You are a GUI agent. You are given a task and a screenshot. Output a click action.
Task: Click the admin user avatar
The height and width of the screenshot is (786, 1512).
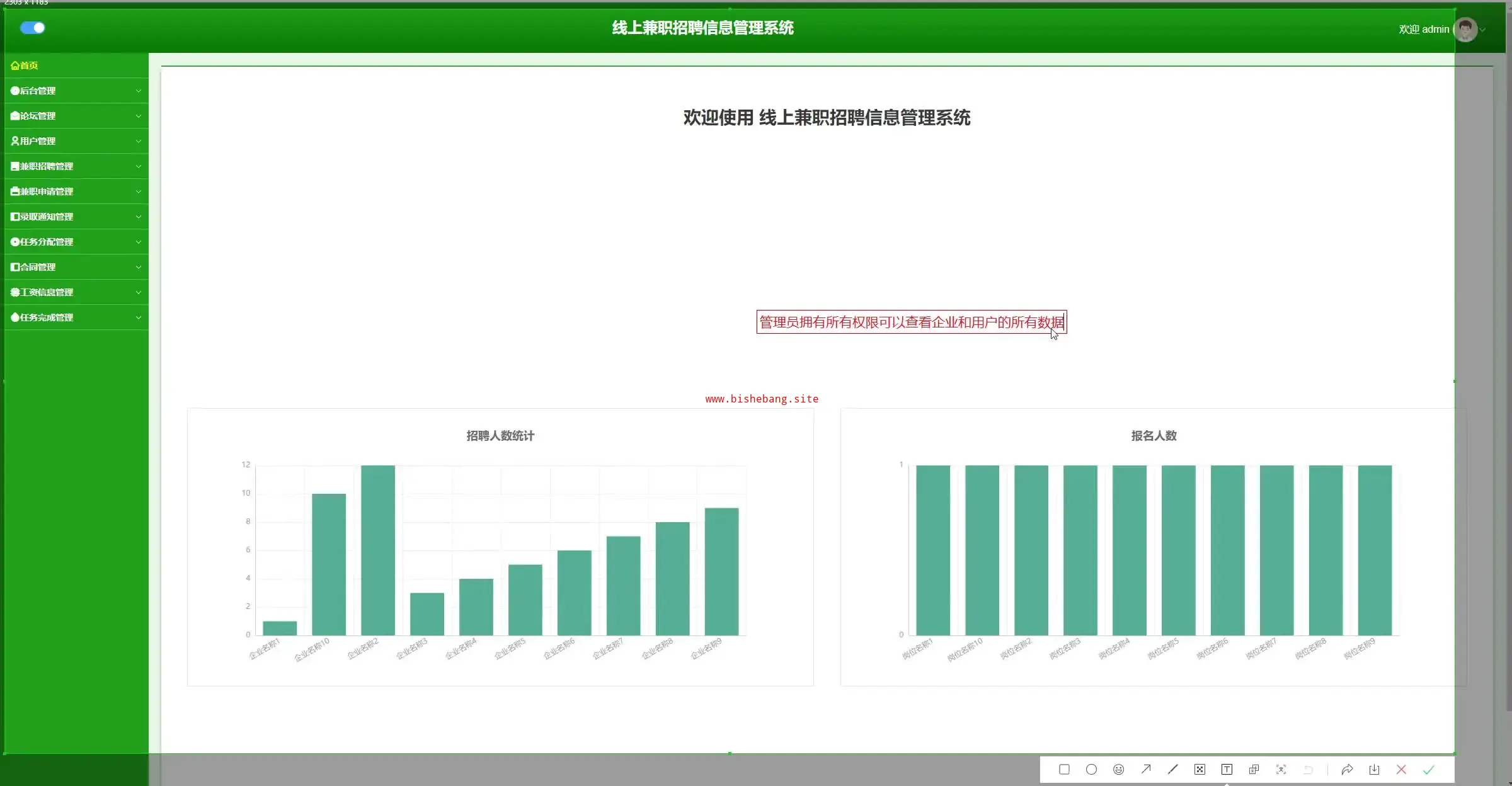[1465, 29]
